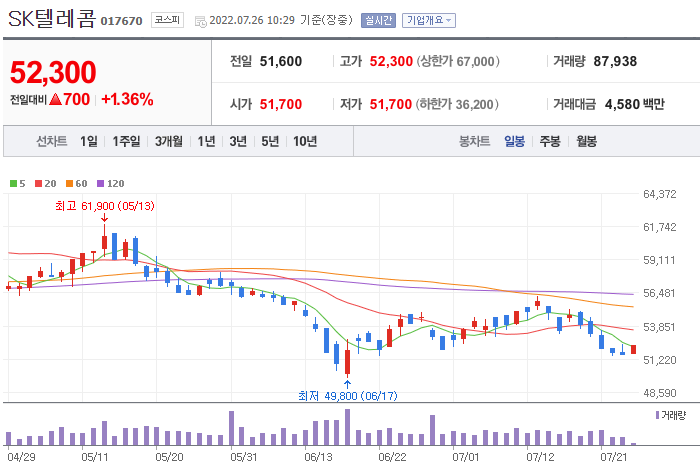
Task: Click the purple 120-day moving average legend swatch
Action: pos(100,184)
